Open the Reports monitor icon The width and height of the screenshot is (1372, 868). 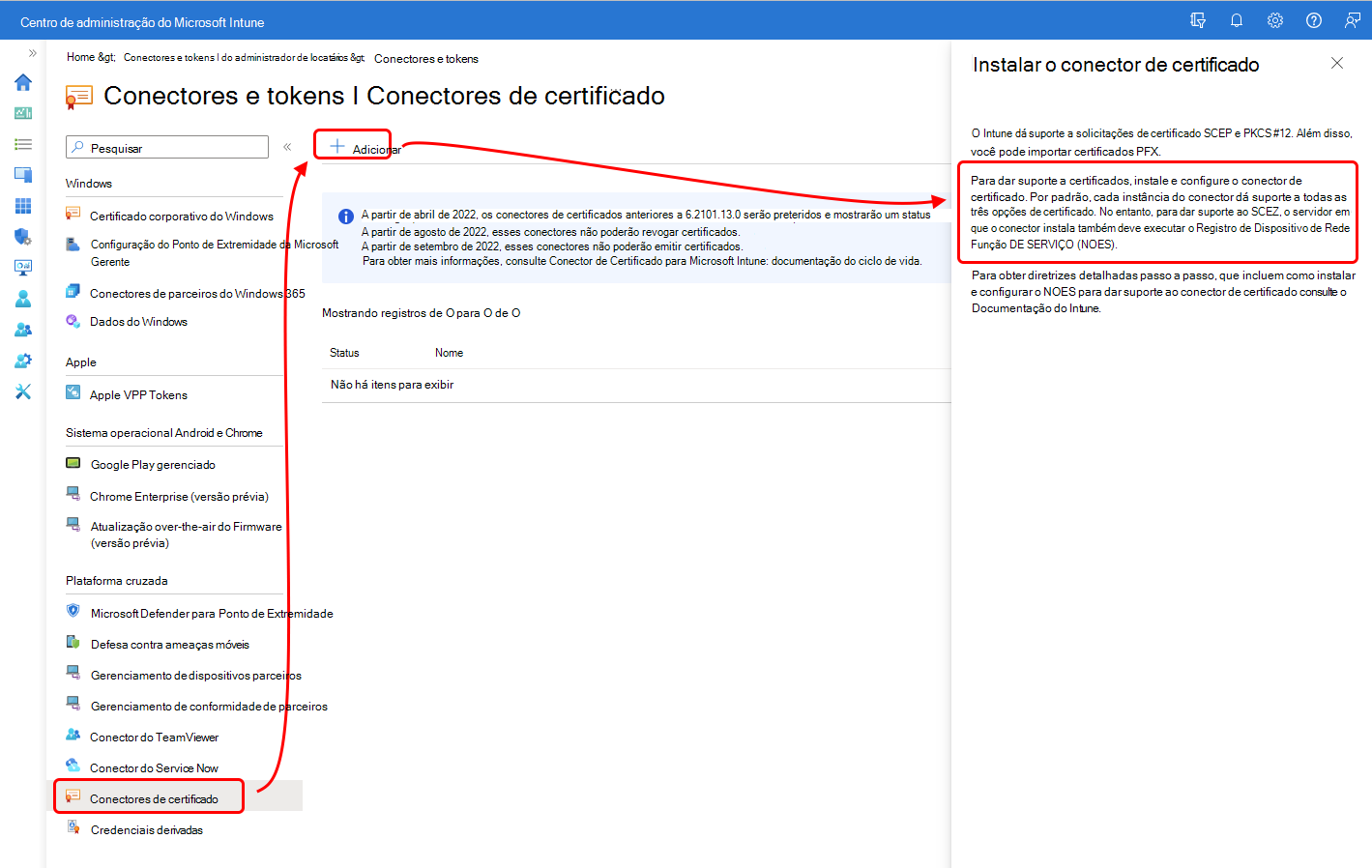(x=23, y=268)
